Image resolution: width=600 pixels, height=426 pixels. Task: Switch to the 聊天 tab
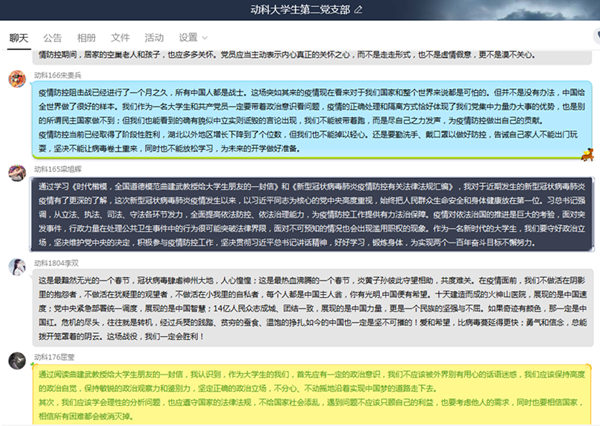point(18,37)
